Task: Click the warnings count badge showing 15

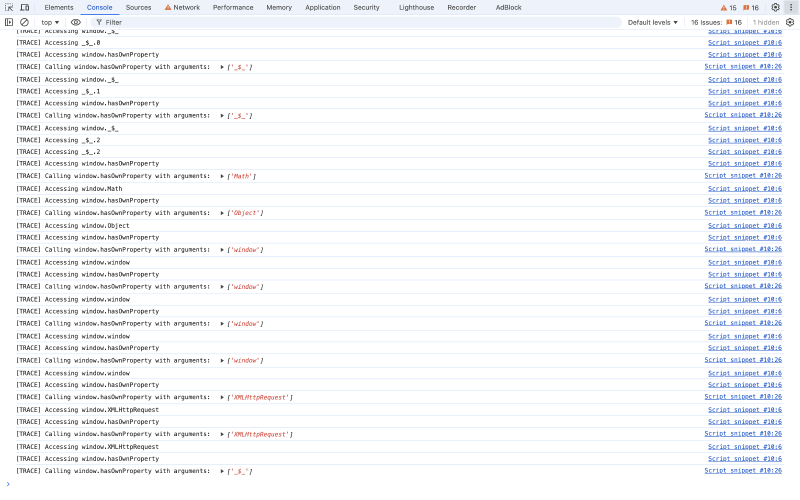Action: coord(728,8)
